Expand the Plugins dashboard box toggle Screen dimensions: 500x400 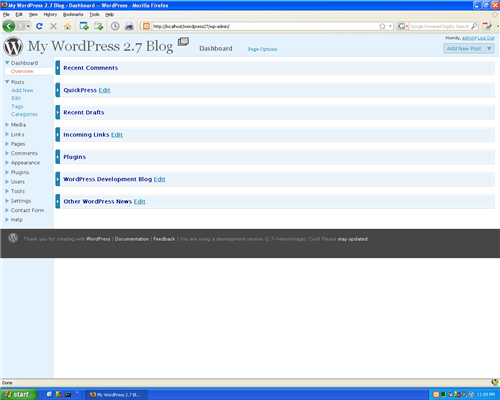tap(58, 157)
